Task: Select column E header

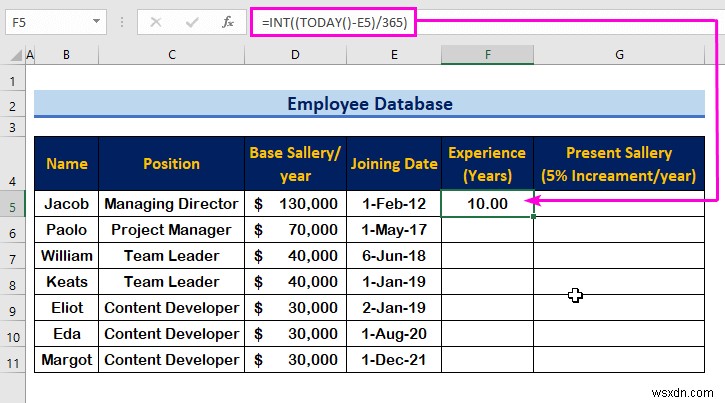Action: (394, 55)
